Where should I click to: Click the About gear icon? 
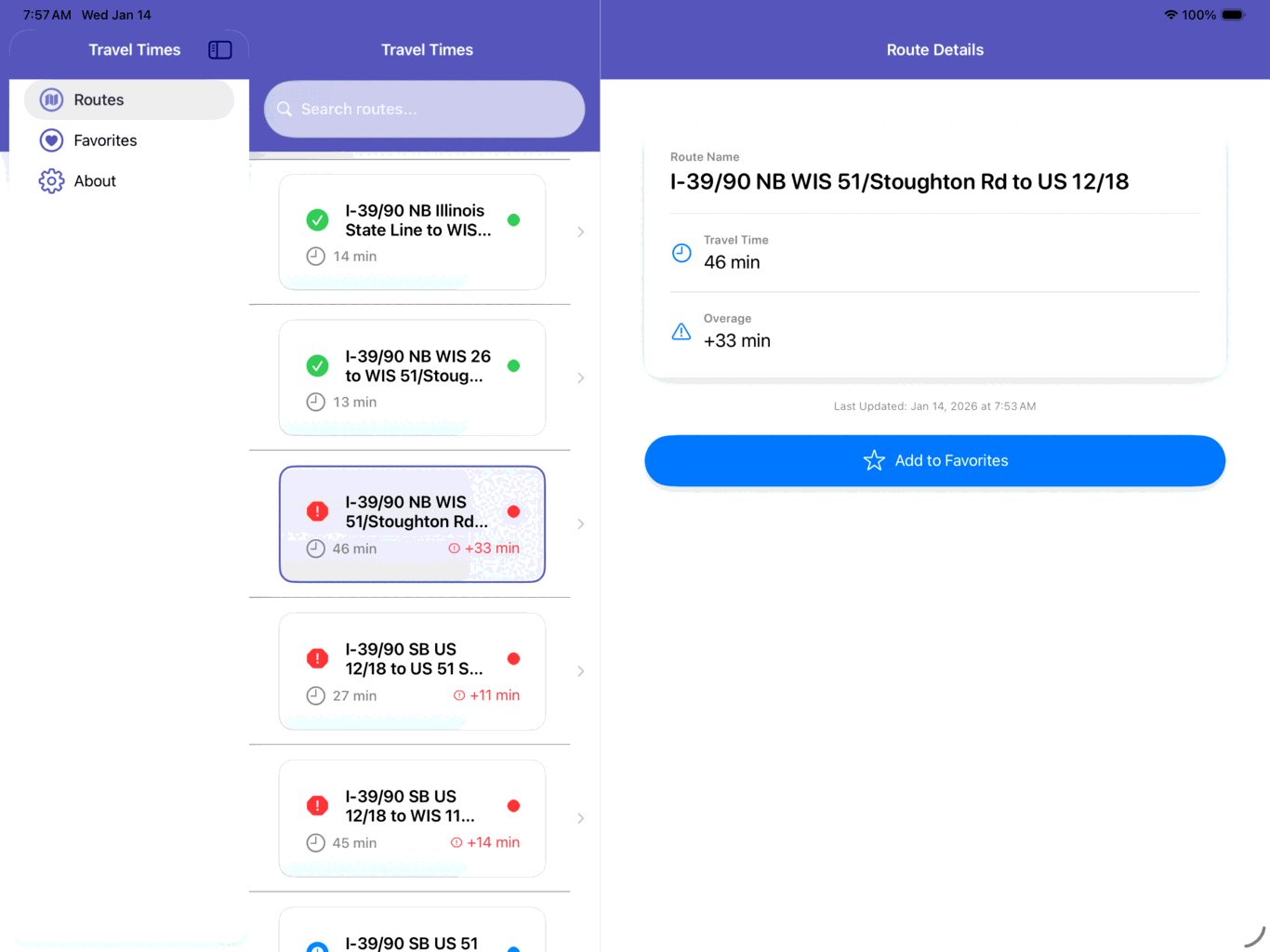tap(52, 181)
